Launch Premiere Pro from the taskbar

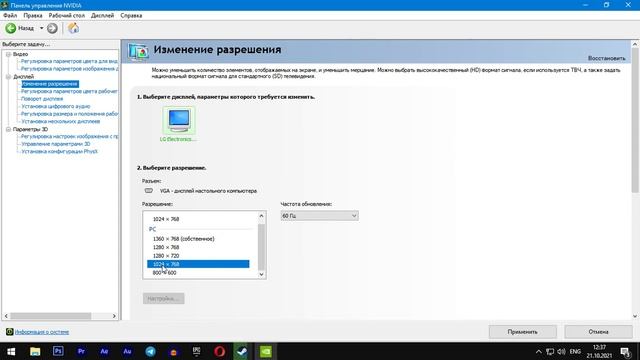coord(81,351)
